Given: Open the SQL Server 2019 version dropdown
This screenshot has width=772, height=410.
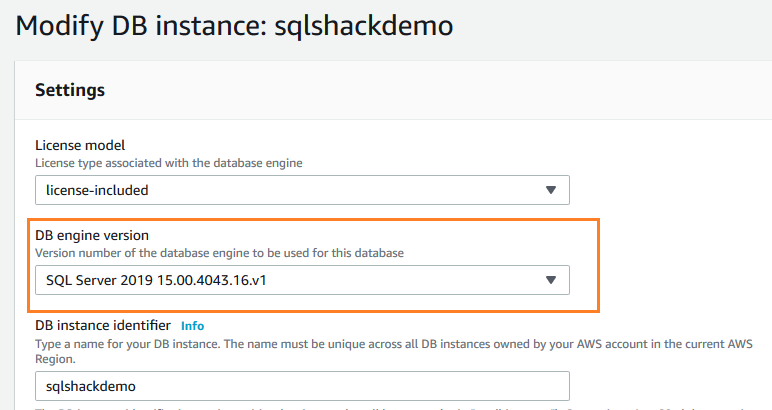Looking at the screenshot, I should pos(302,281).
